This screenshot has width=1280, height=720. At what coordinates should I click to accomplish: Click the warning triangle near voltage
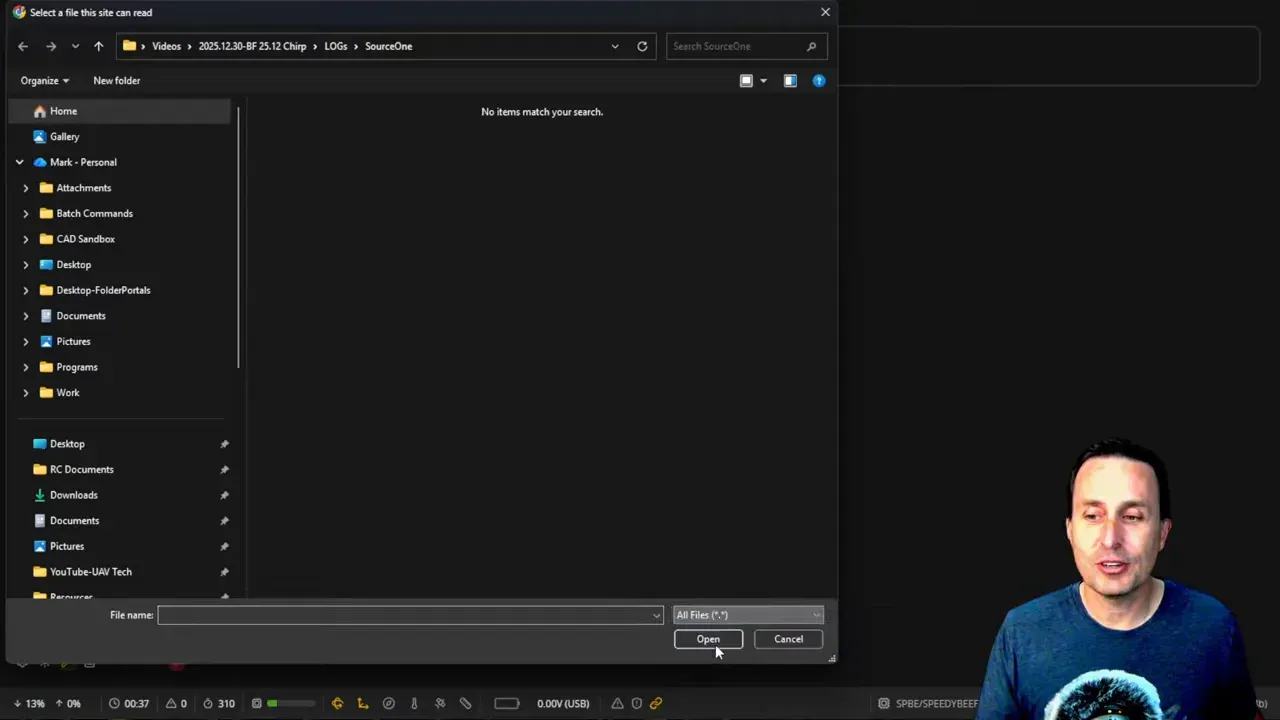617,703
